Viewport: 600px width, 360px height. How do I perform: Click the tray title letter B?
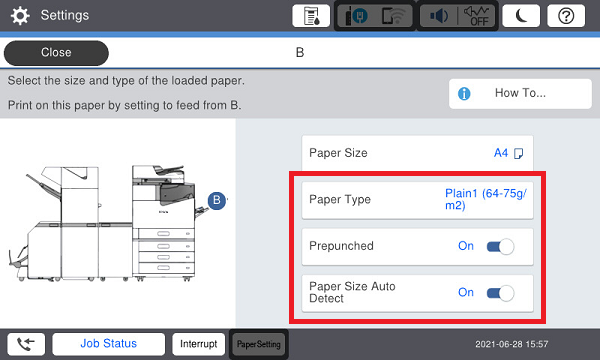coord(300,52)
